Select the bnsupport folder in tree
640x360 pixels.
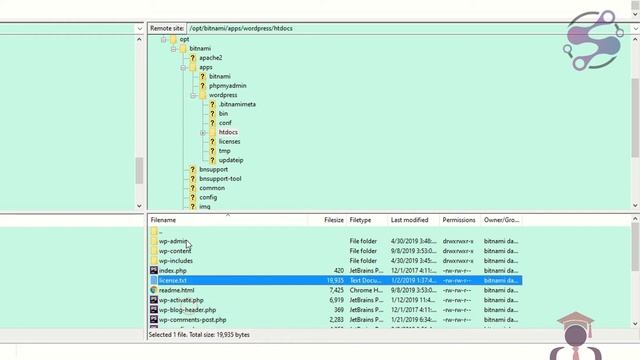(x=213, y=169)
